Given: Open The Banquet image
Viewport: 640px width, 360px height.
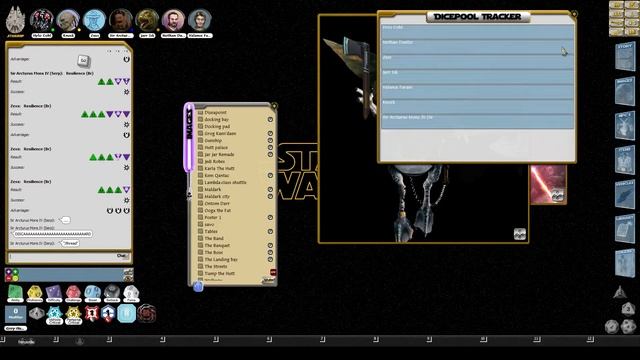Looking at the screenshot, I should click(217, 245).
